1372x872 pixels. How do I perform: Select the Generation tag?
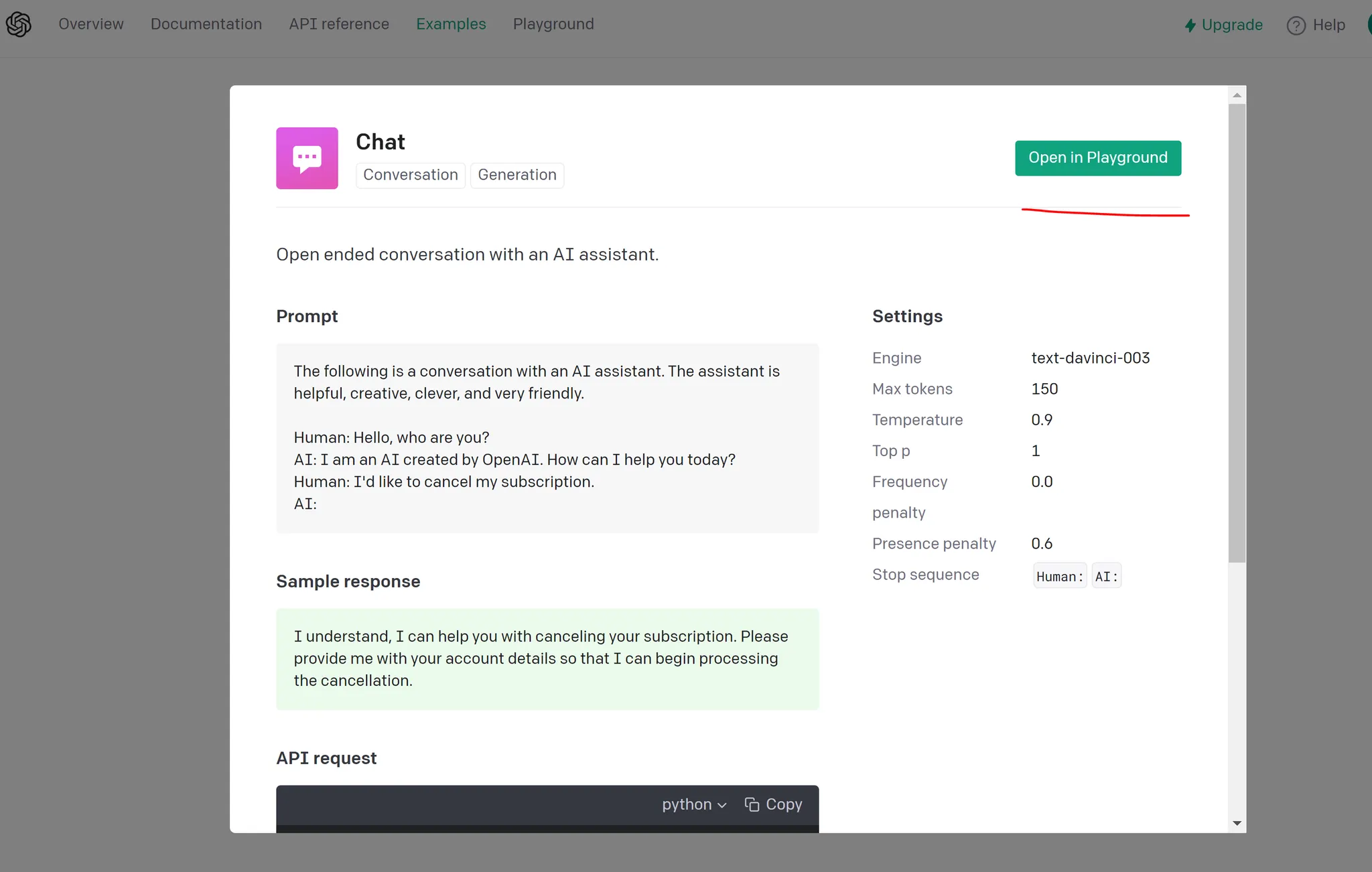click(x=517, y=175)
